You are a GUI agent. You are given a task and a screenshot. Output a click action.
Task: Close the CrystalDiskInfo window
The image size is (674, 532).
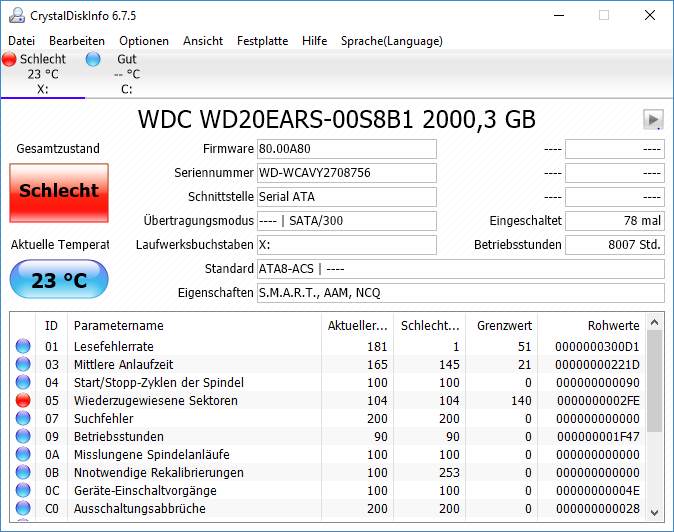(x=649, y=15)
